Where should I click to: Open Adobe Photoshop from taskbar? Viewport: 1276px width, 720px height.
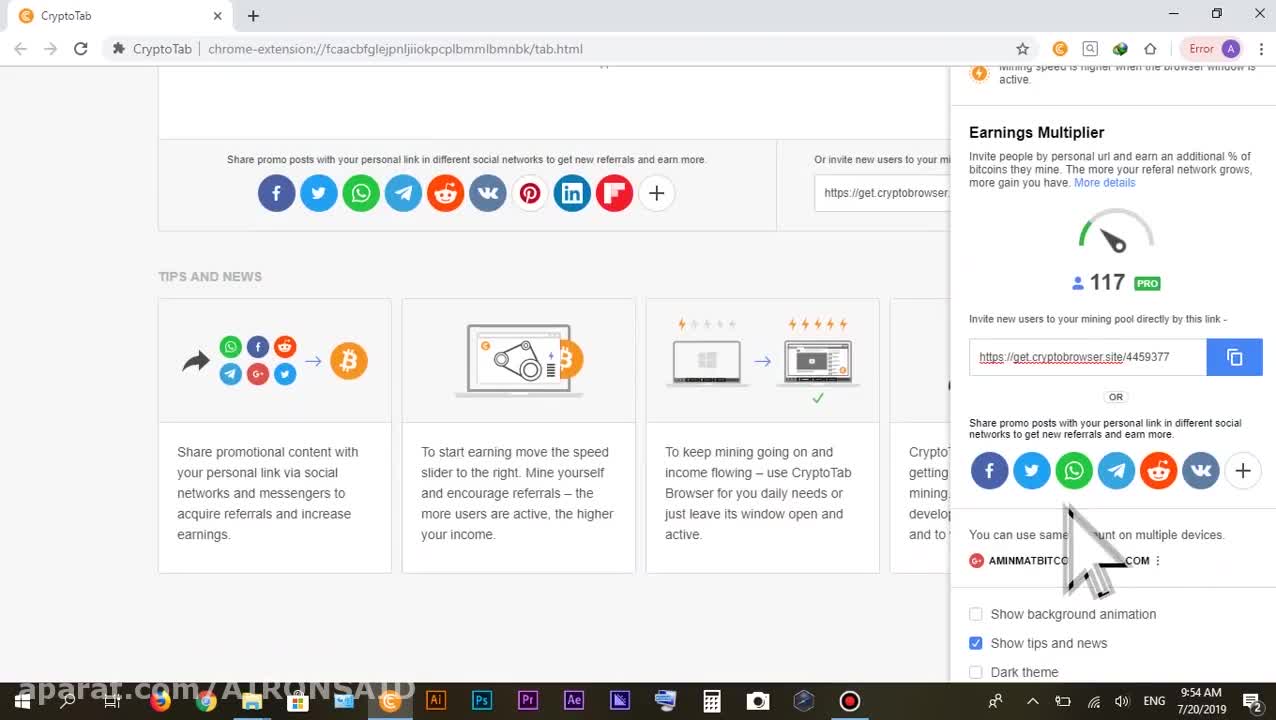[482, 700]
